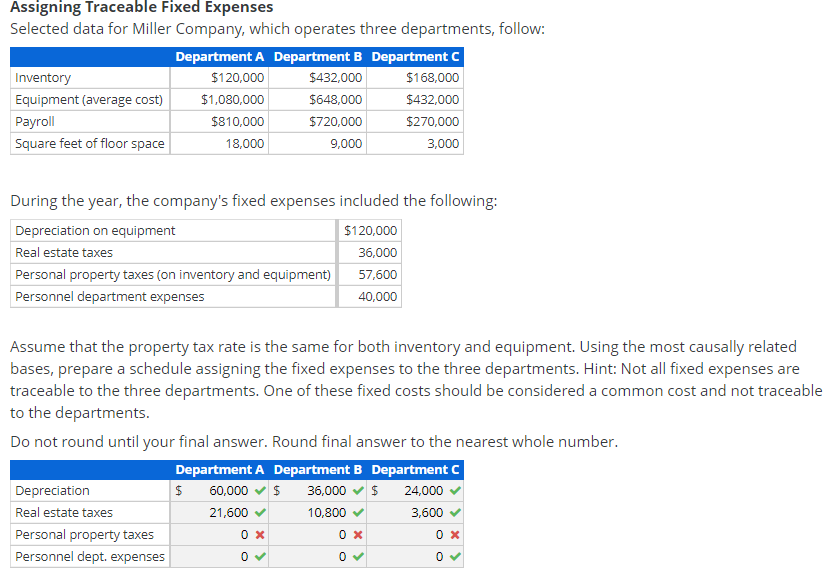Click the Square feet of floor space row label

tap(89, 143)
